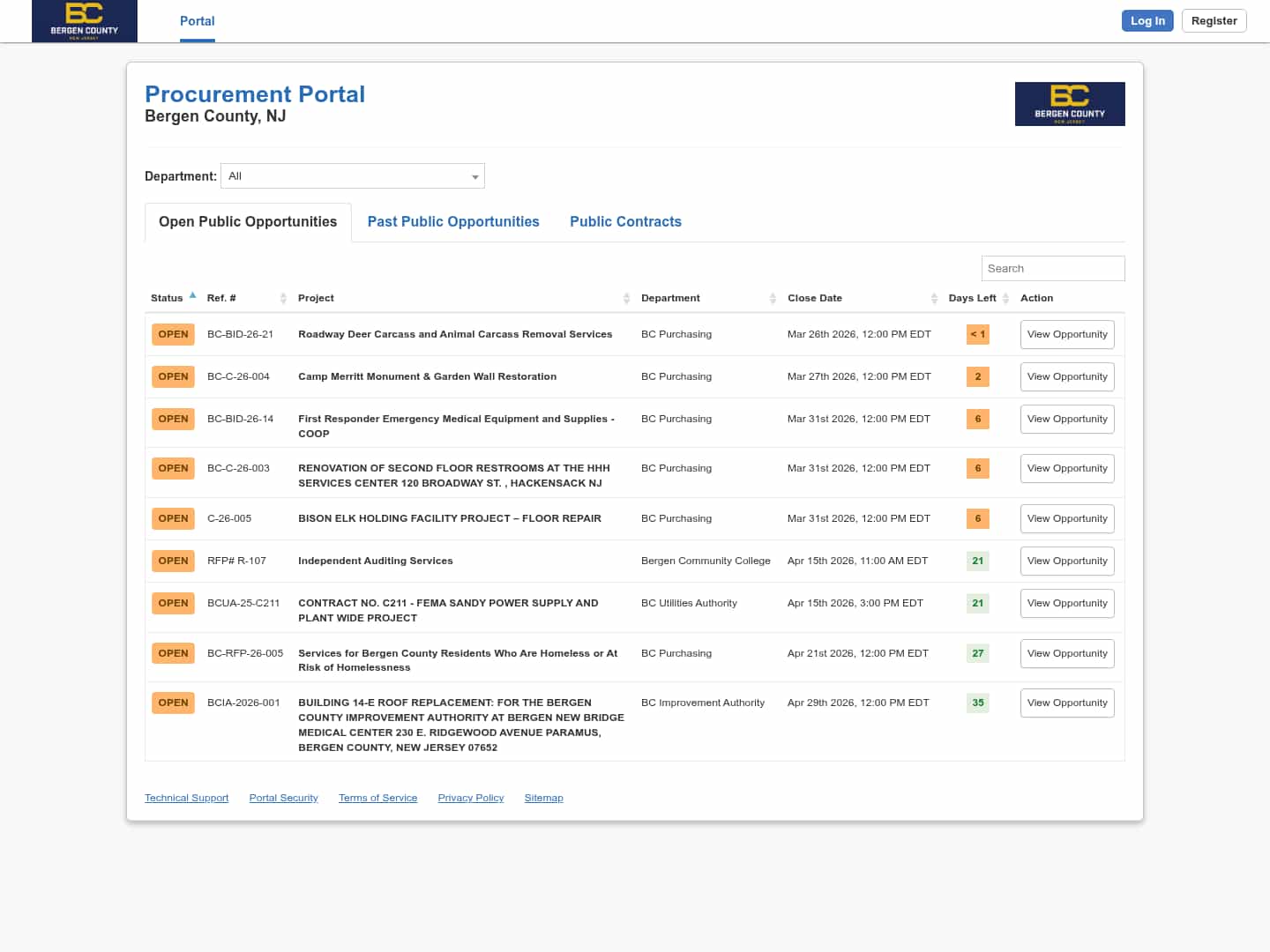Image resolution: width=1270 pixels, height=952 pixels.
Task: Click the Days Left sort icon
Action: point(1006,298)
